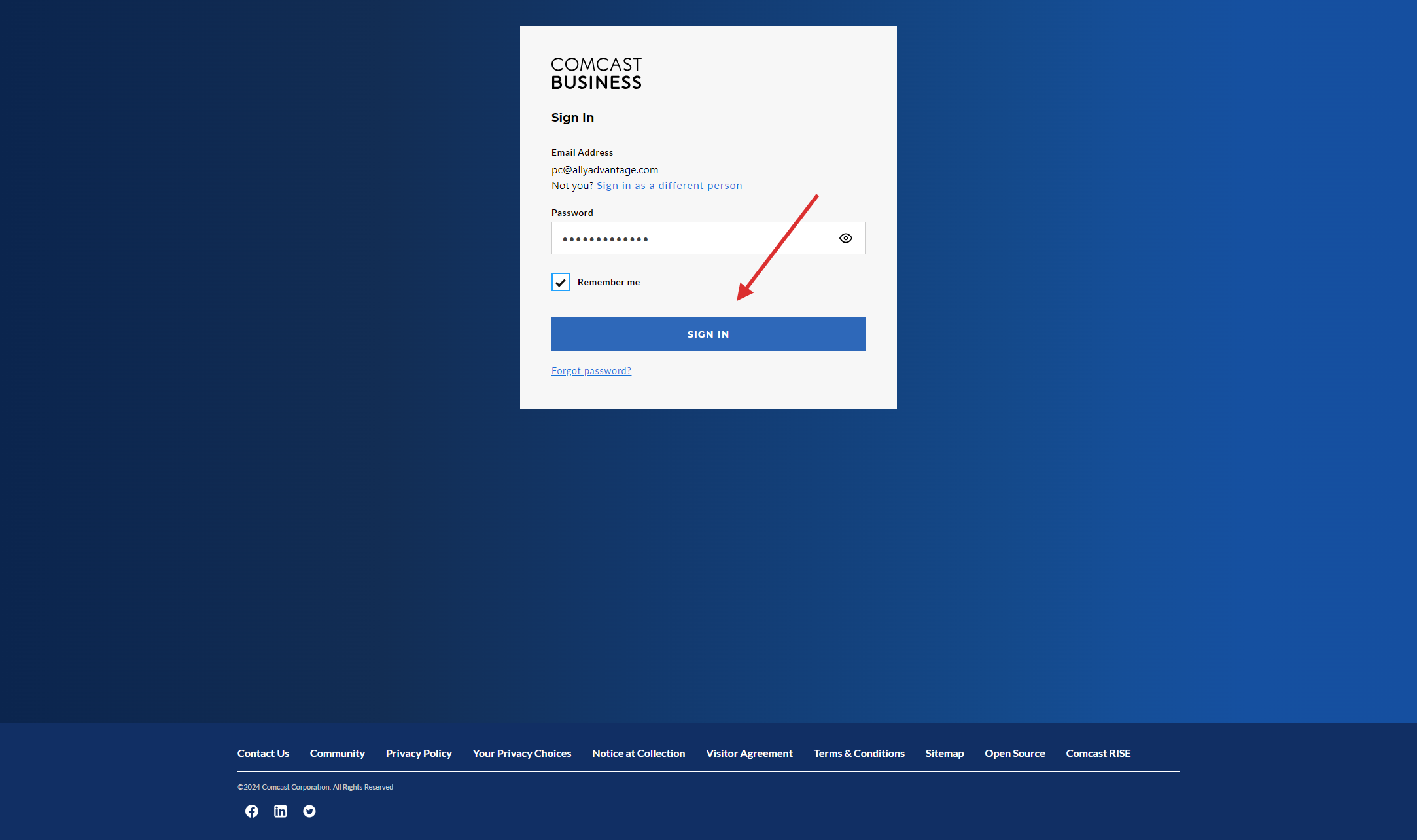Click the Comcast Business logo
The width and height of the screenshot is (1417, 840).
pyautogui.click(x=596, y=73)
